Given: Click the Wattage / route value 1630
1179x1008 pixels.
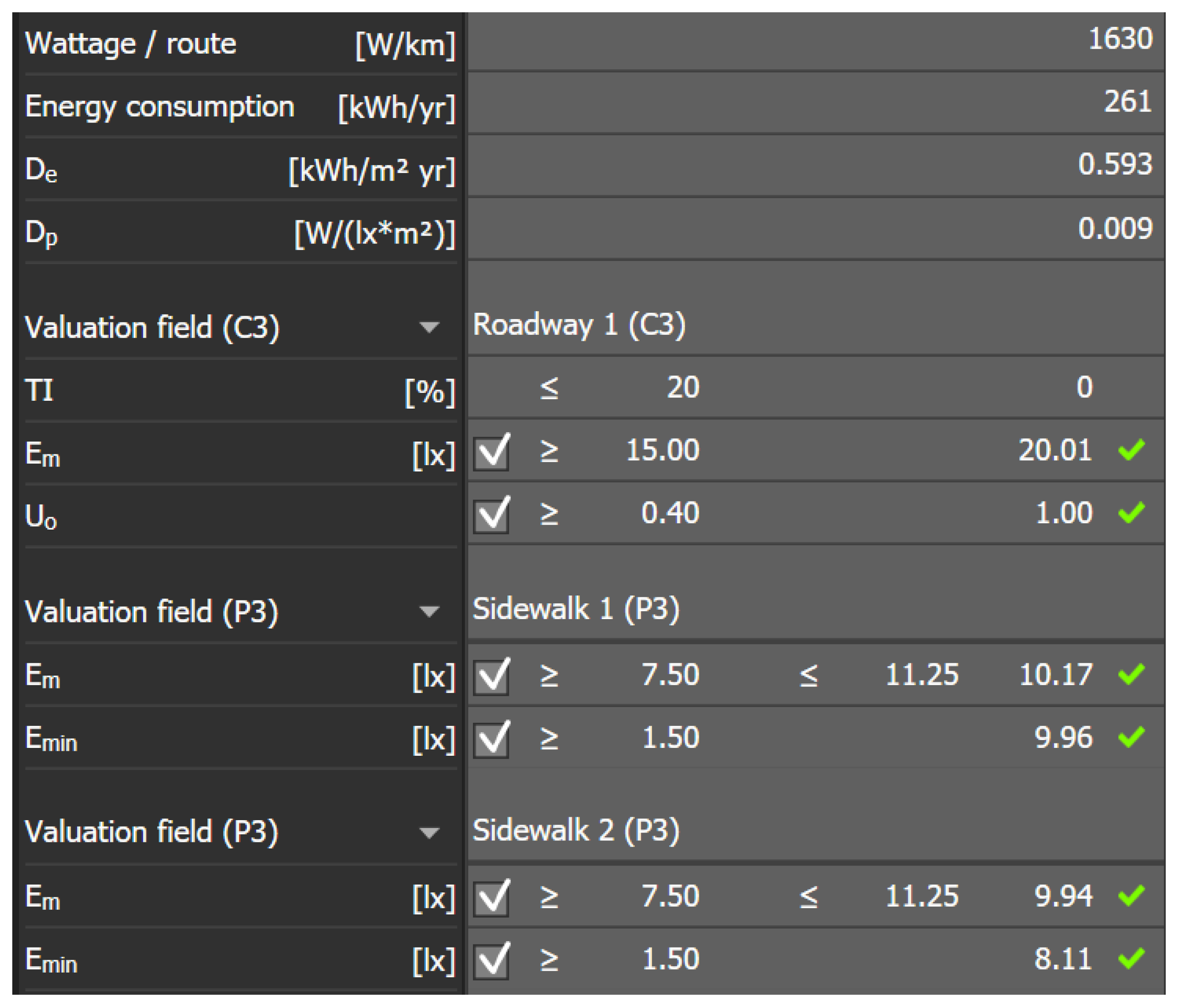Looking at the screenshot, I should (1120, 40).
